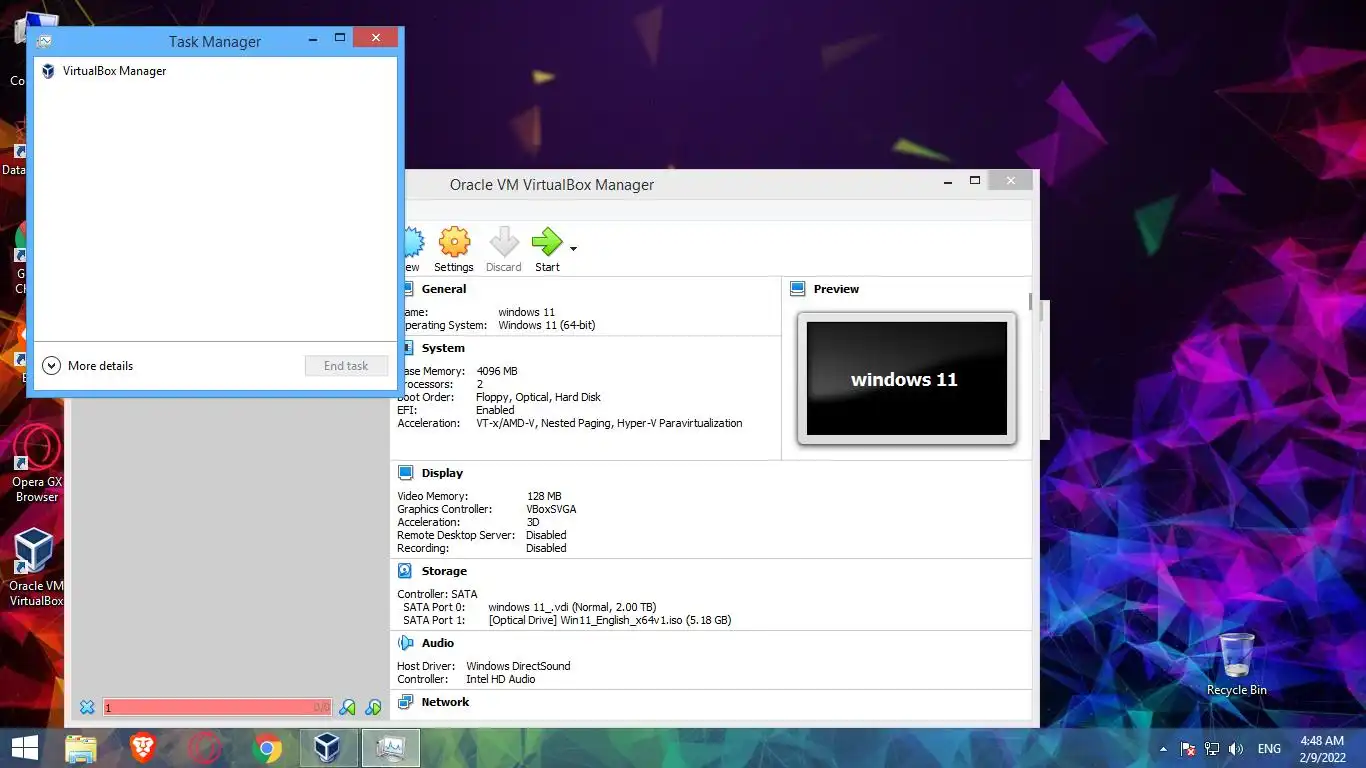Click the windows 11 preview thumbnail

(906, 378)
